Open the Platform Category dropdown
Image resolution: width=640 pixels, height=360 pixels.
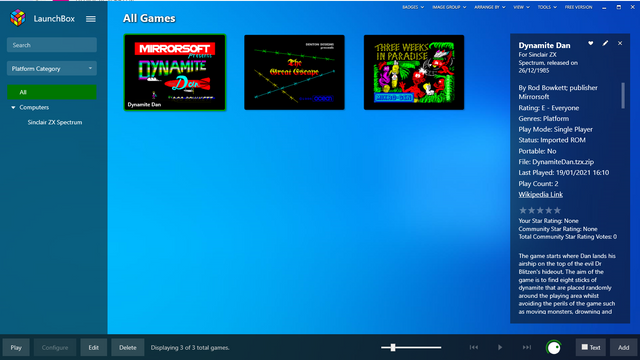click(x=52, y=69)
